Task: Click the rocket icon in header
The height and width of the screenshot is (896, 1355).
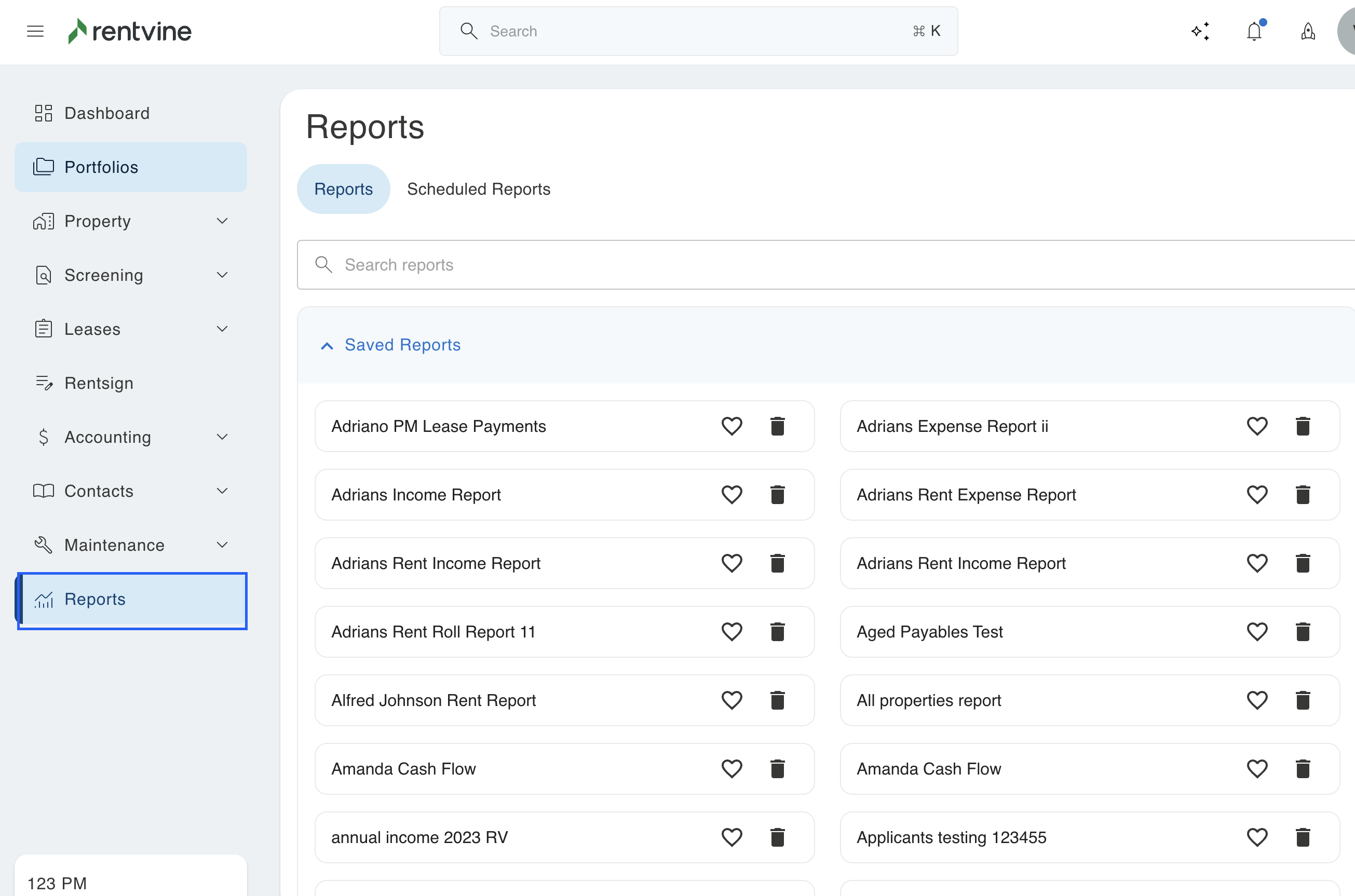Action: 1308,32
